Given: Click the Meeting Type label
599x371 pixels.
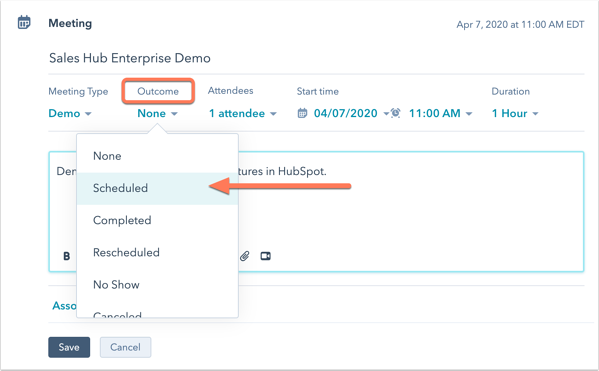Looking at the screenshot, I should (x=78, y=91).
